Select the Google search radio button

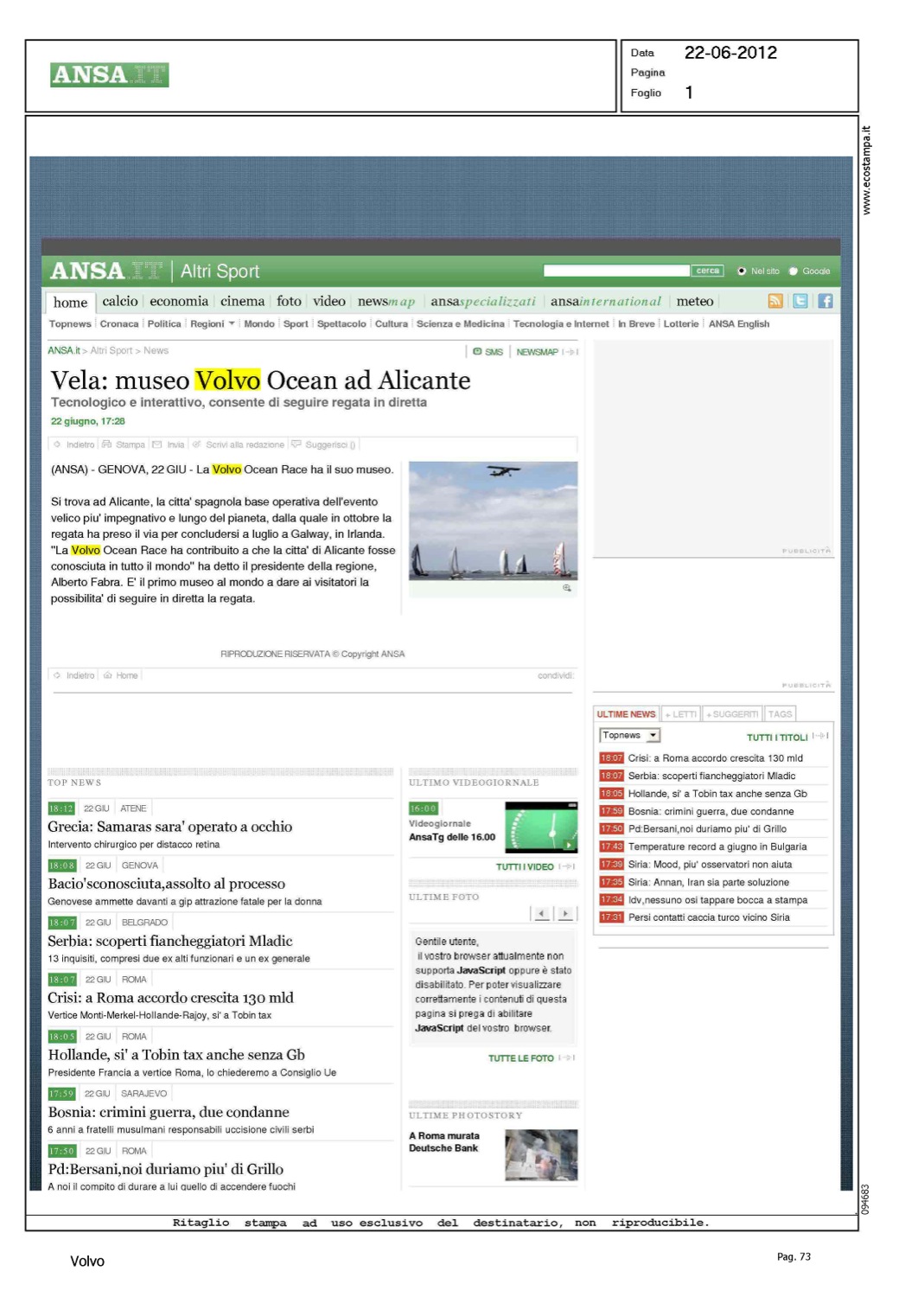pyautogui.click(x=793, y=272)
